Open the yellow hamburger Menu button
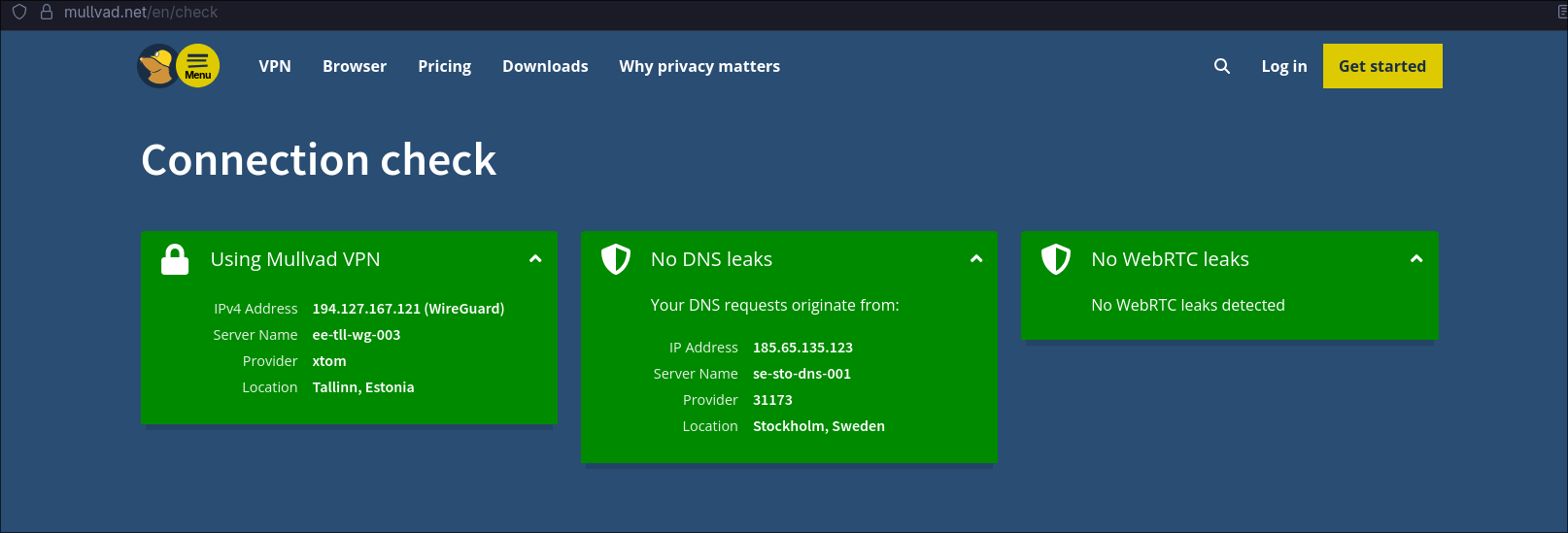The height and width of the screenshot is (533, 1568). tap(198, 66)
